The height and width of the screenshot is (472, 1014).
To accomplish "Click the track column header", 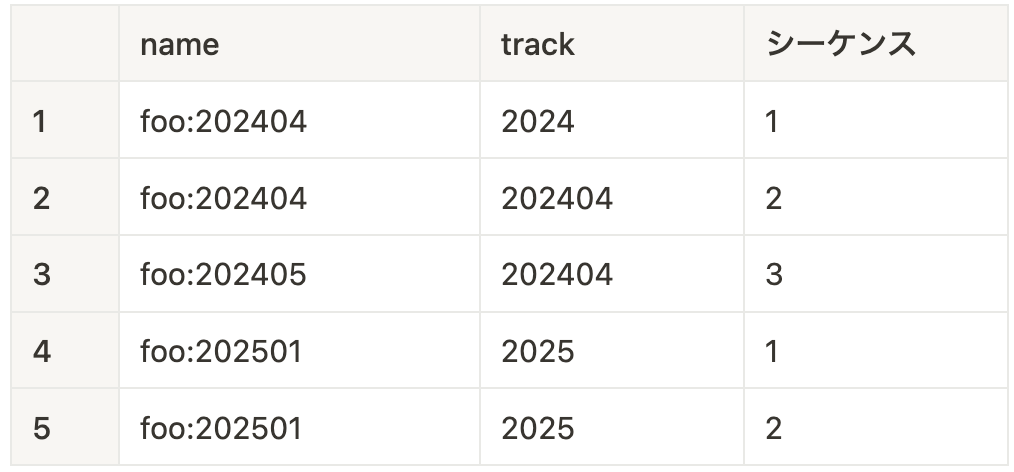I will (x=612, y=43).
